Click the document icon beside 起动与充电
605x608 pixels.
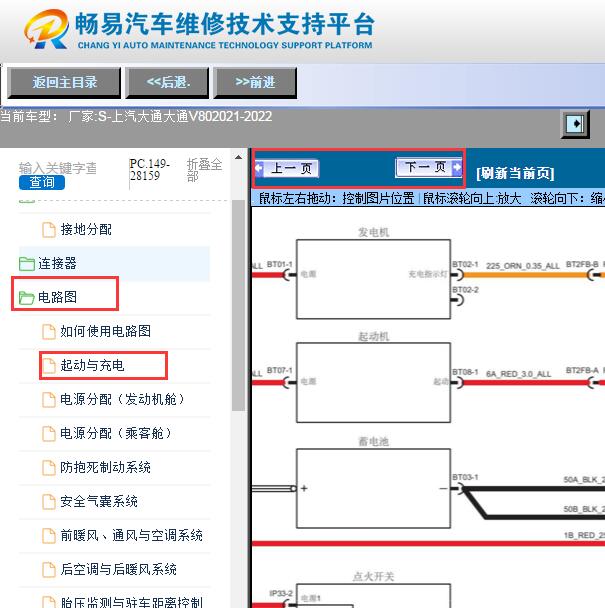(x=49, y=366)
